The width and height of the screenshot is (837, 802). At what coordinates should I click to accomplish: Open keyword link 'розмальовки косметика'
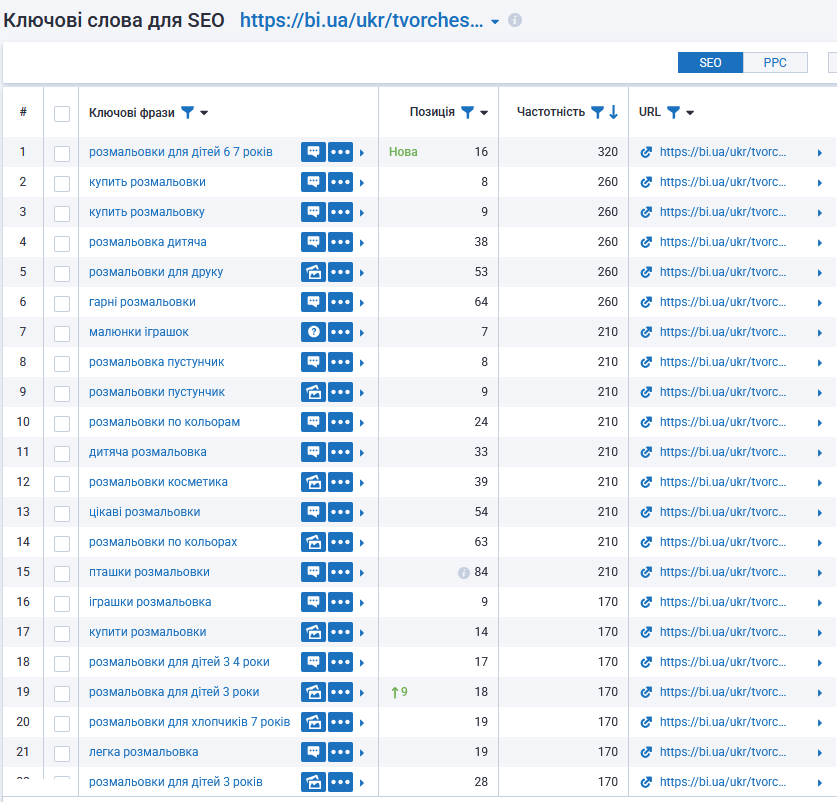tap(158, 482)
